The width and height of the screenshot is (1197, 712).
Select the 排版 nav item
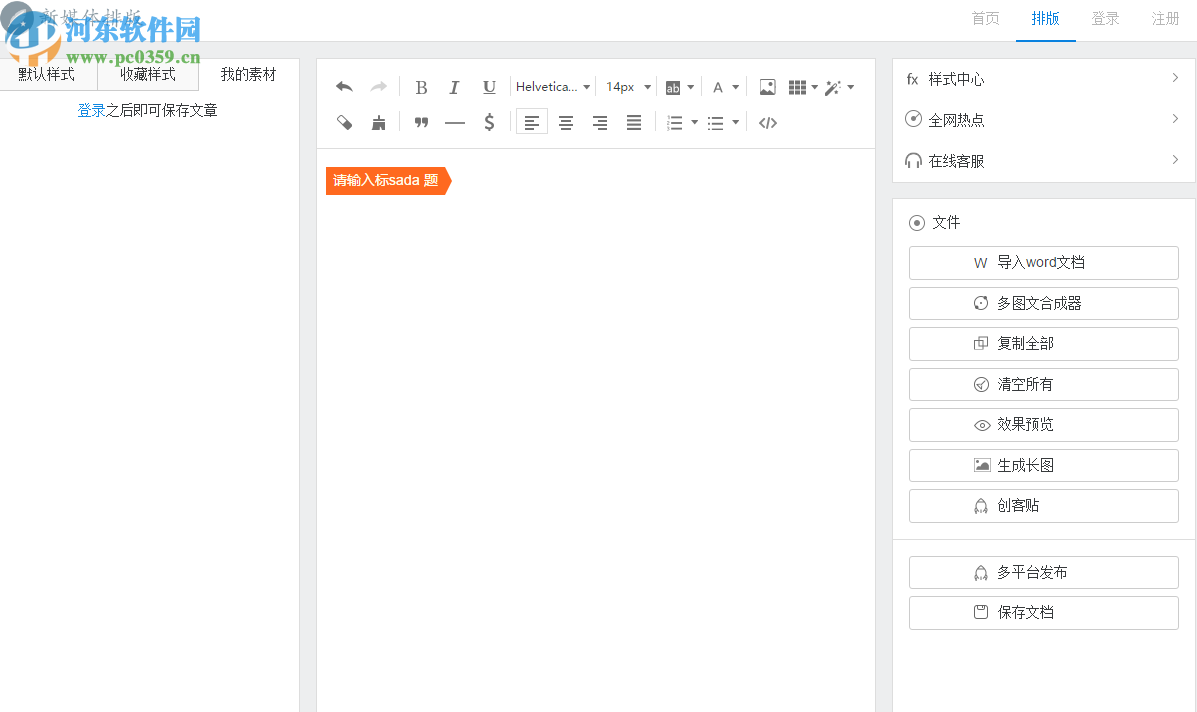pyautogui.click(x=1046, y=18)
